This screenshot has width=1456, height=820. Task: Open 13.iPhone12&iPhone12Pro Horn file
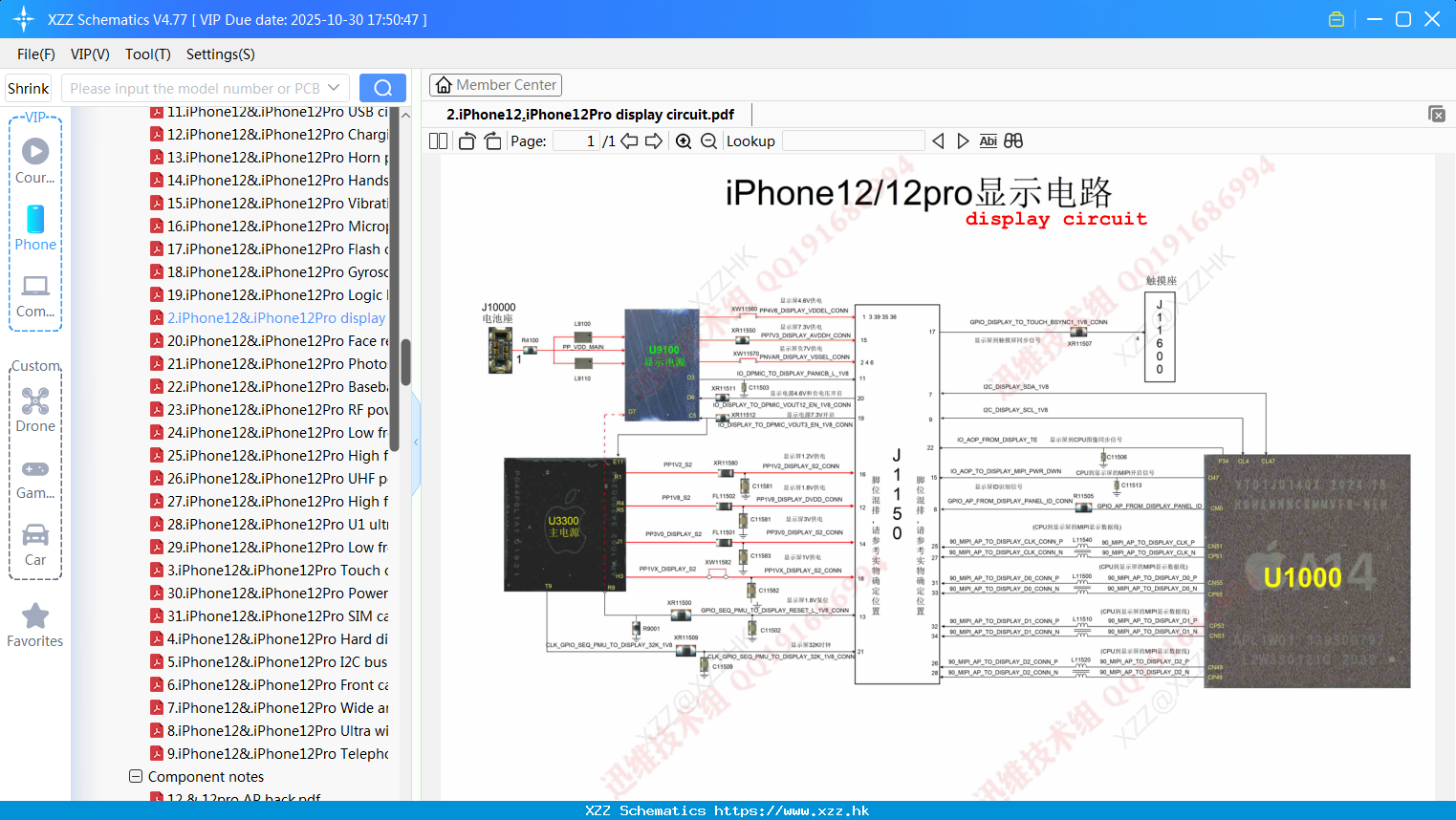coord(270,158)
